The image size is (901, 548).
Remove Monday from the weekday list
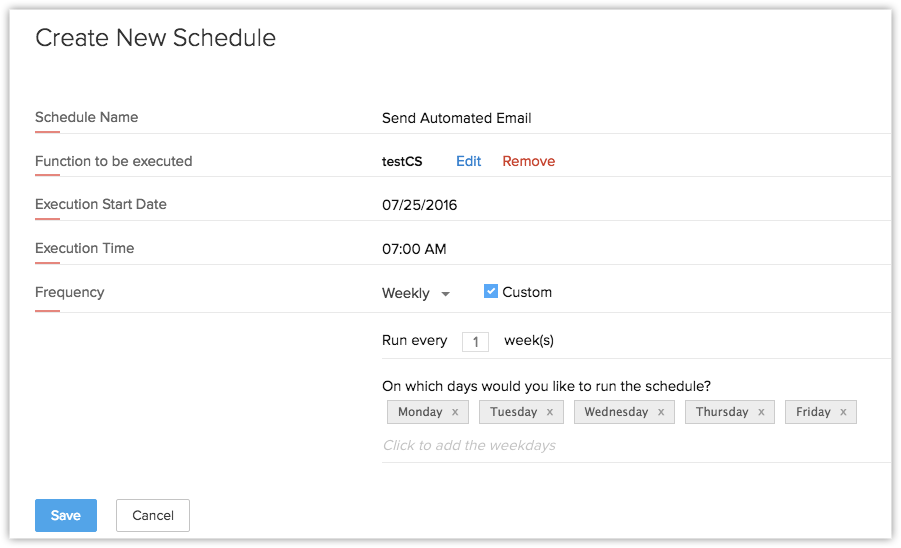point(455,412)
